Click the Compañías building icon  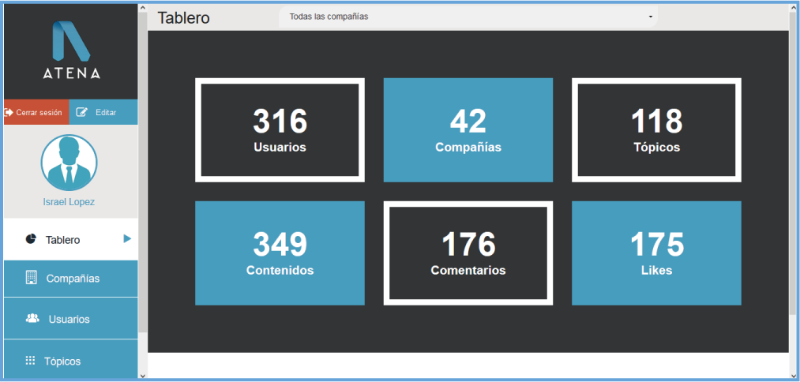tap(32, 277)
